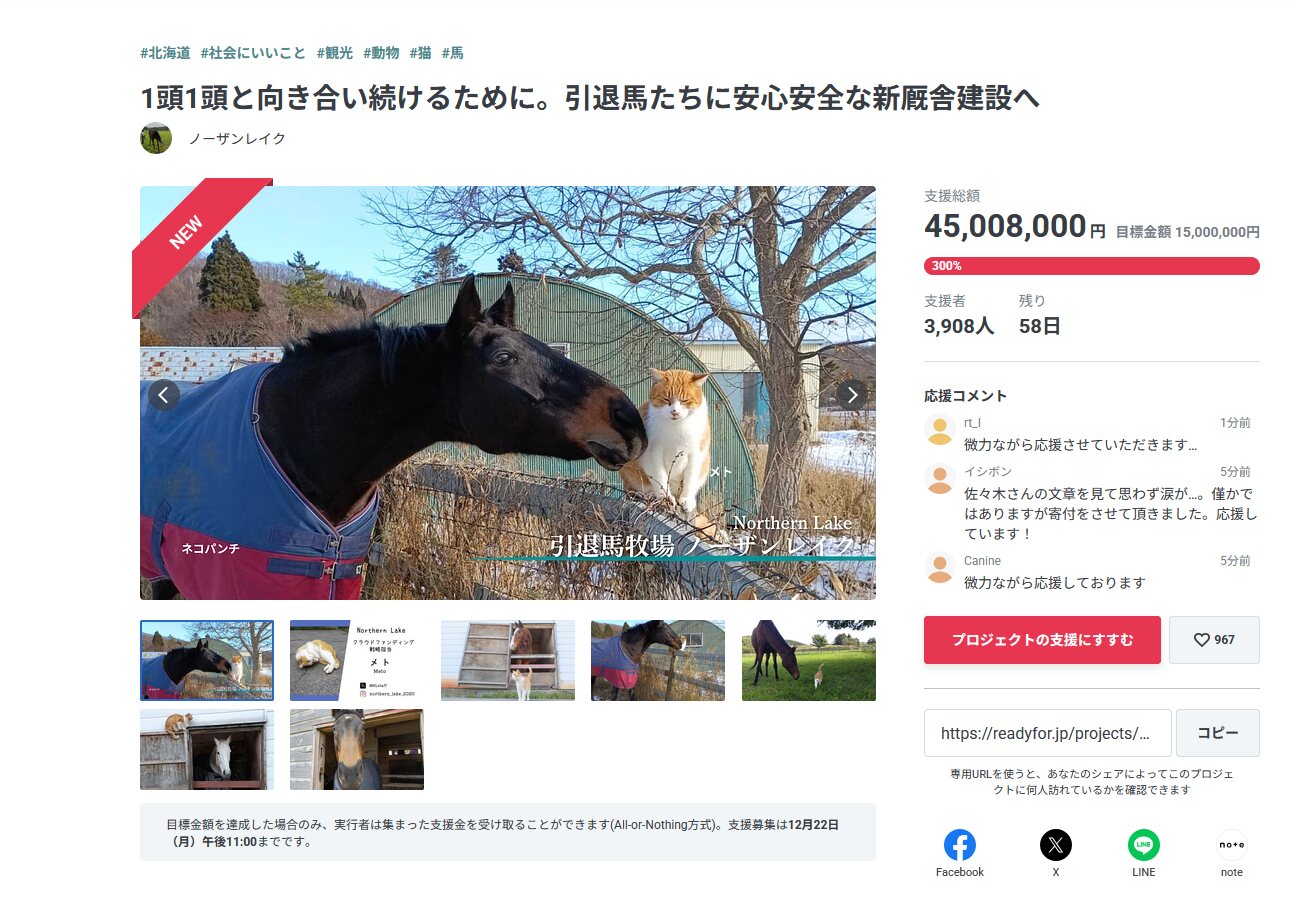Screen dimensions: 1294x903
Task: Select white horse in stable thumbnail
Action: click(x=207, y=749)
